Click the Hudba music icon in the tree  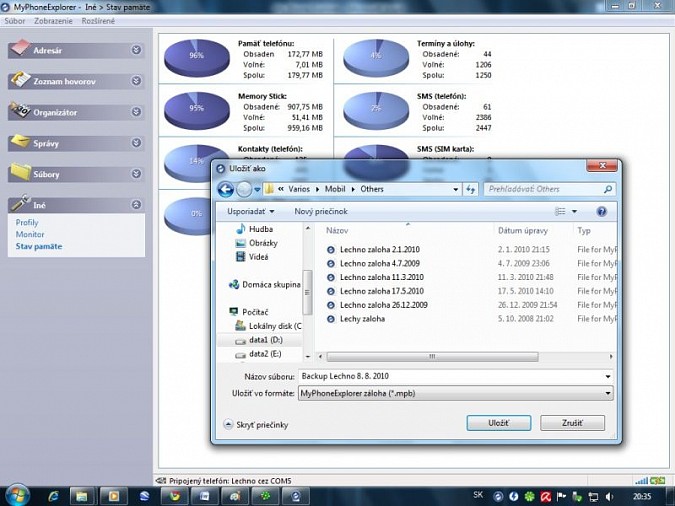tap(241, 229)
